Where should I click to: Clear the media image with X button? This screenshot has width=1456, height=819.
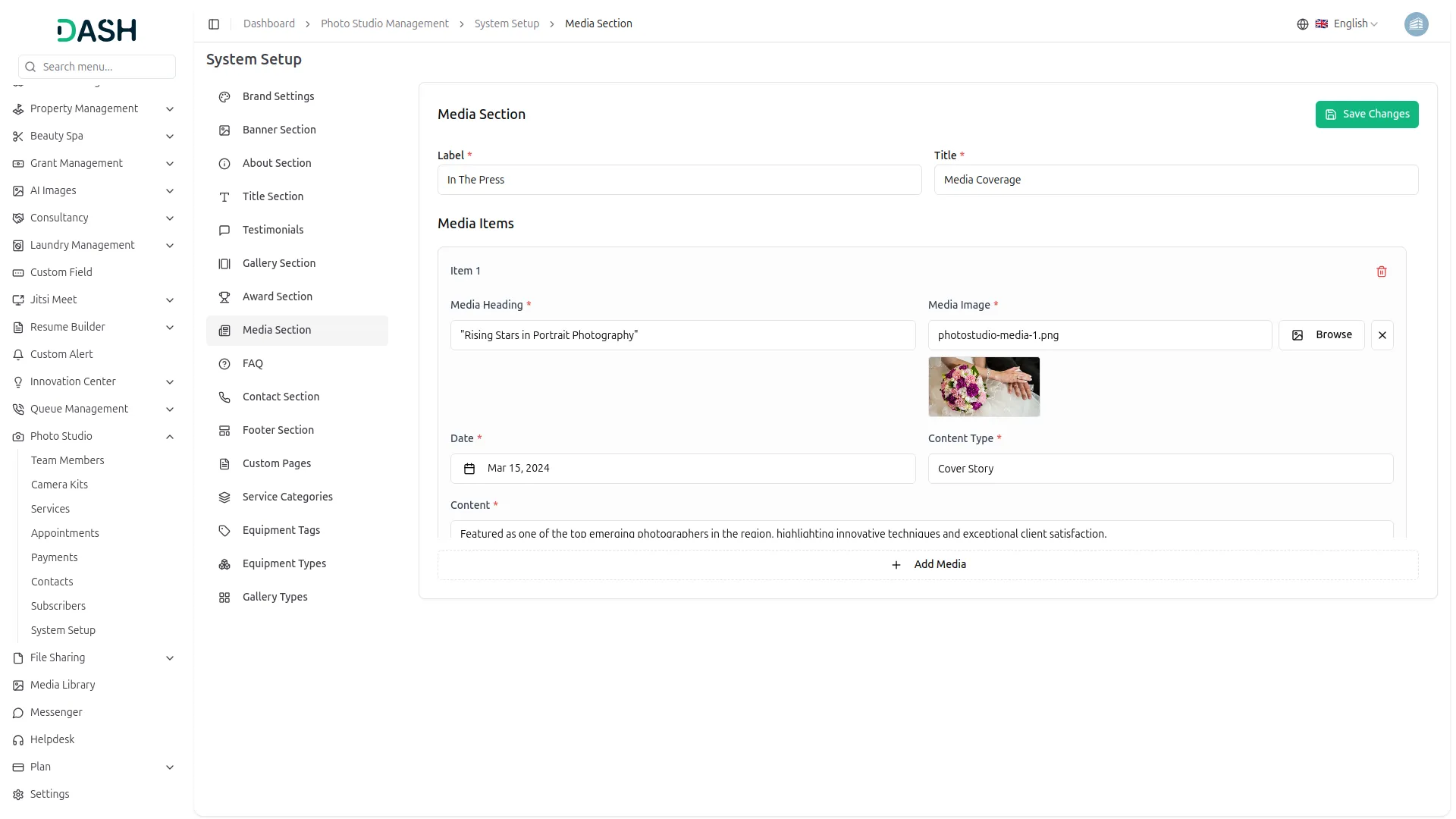[1382, 335]
